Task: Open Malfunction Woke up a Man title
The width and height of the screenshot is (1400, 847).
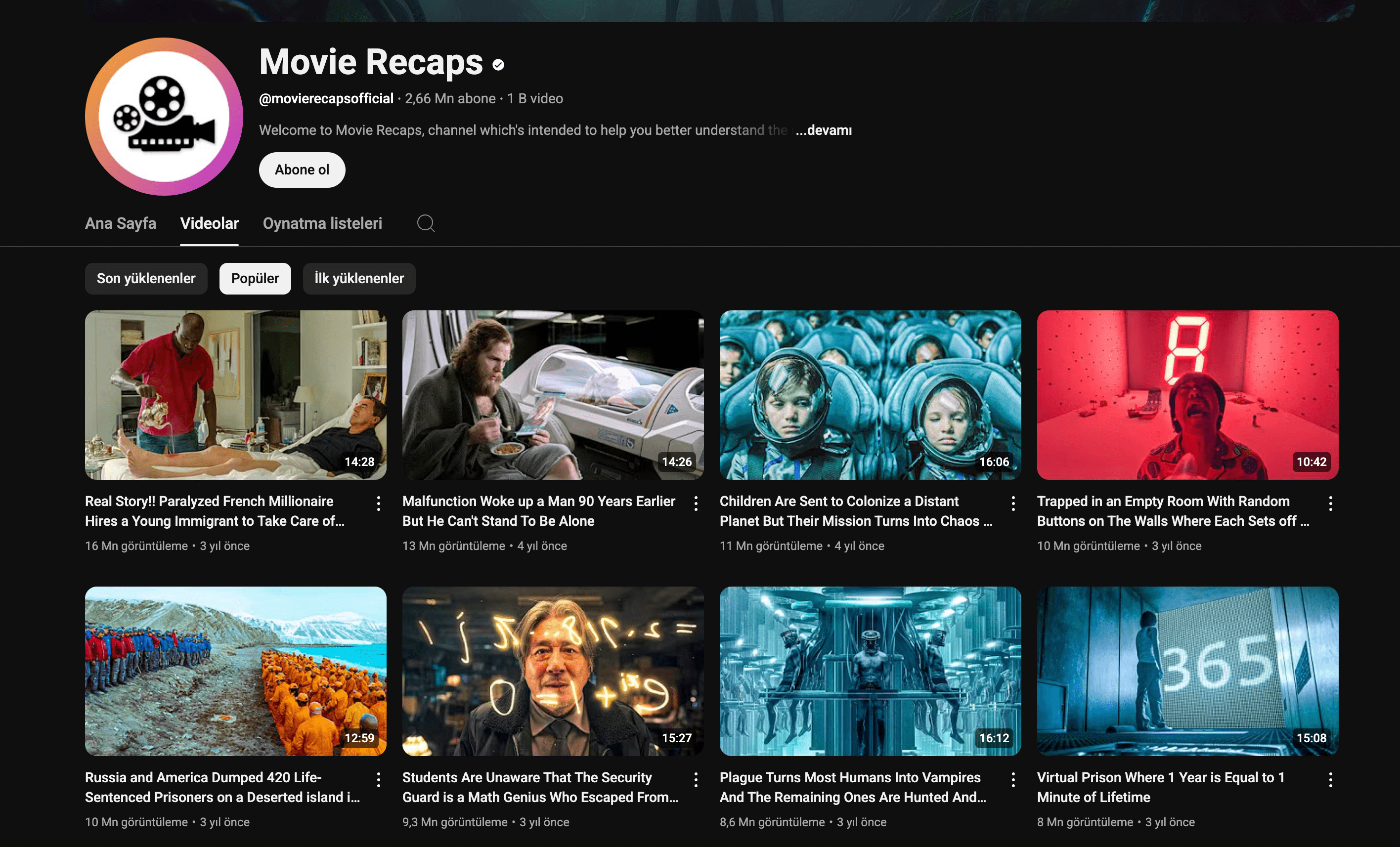Action: point(539,510)
